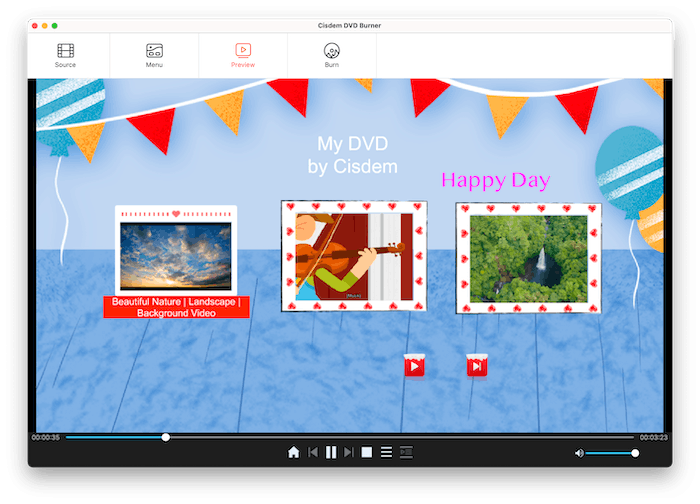Screen dimensions: 700x504
Task: Mute audio with the speaker icon
Action: pyautogui.click(x=578, y=453)
